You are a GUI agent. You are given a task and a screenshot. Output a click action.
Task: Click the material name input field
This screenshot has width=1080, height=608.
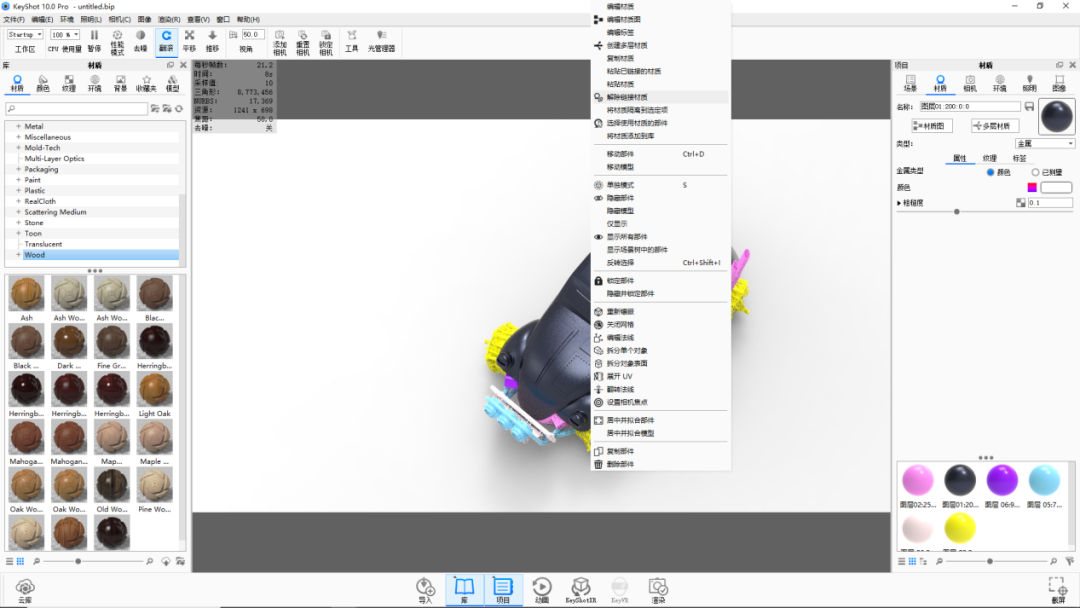(970, 107)
